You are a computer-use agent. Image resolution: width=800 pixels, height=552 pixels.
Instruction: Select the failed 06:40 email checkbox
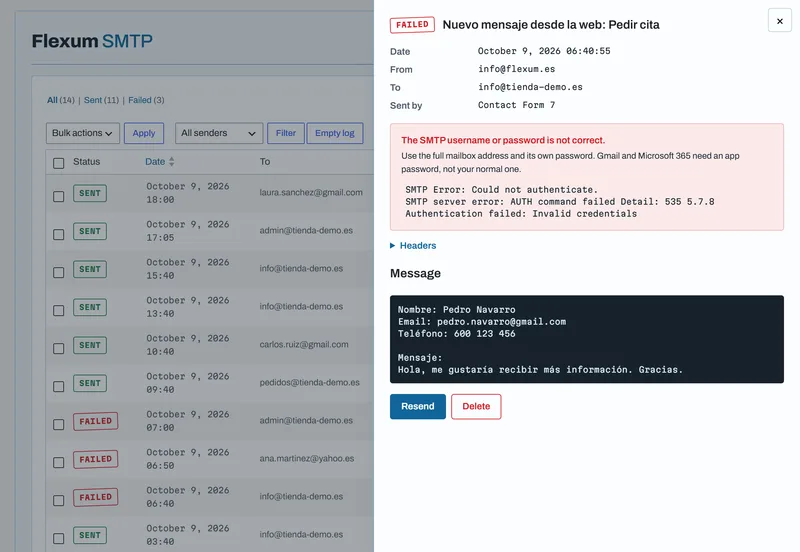[x=59, y=500]
